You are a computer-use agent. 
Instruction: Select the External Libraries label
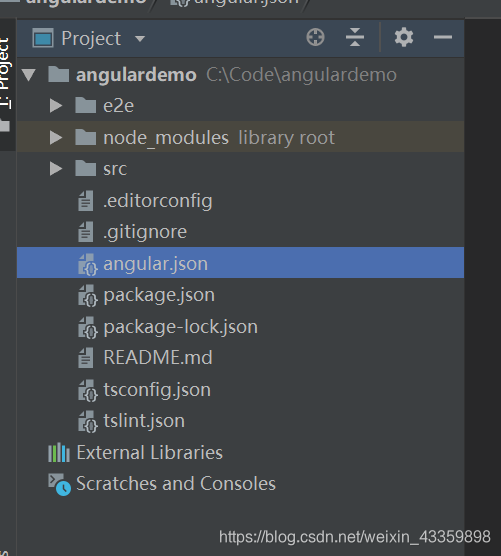point(150,452)
